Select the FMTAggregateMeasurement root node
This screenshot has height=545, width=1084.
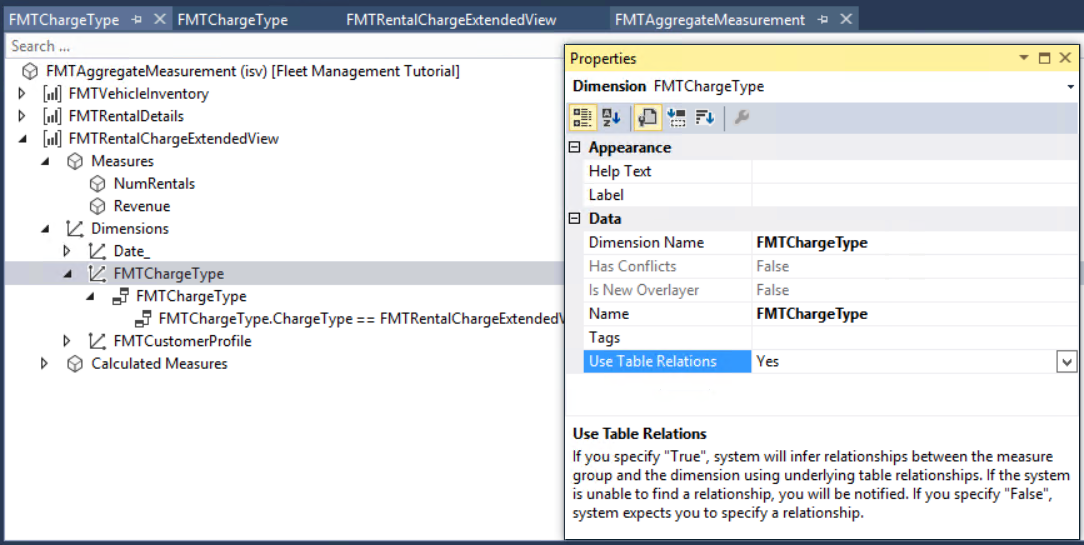coord(252,71)
